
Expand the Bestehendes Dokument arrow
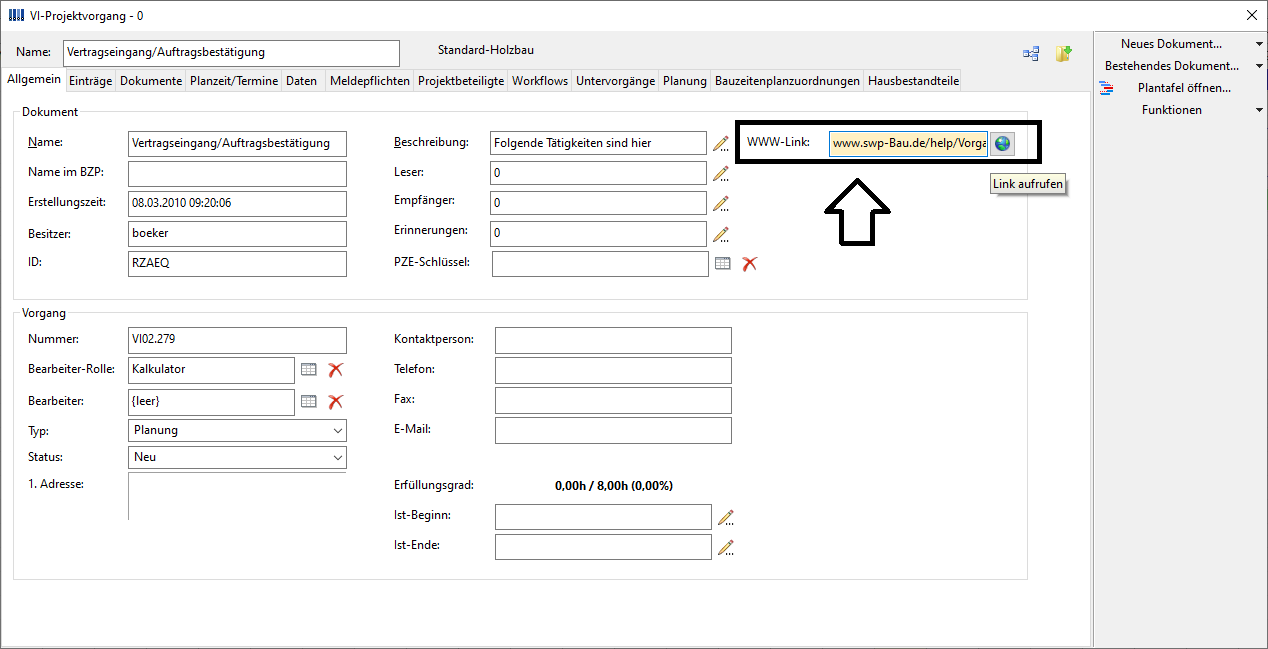pyautogui.click(x=1259, y=66)
